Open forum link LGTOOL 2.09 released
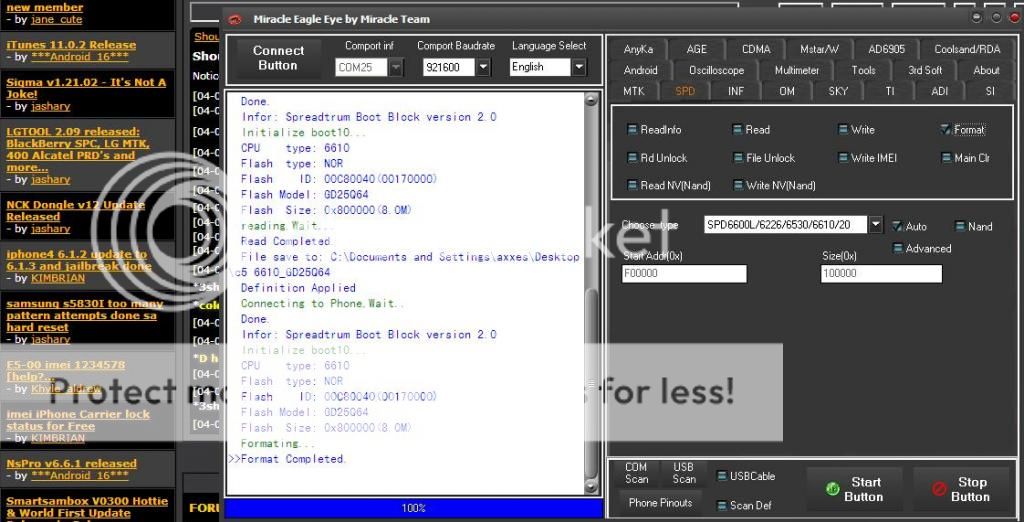The width and height of the screenshot is (1024, 522). (78, 150)
